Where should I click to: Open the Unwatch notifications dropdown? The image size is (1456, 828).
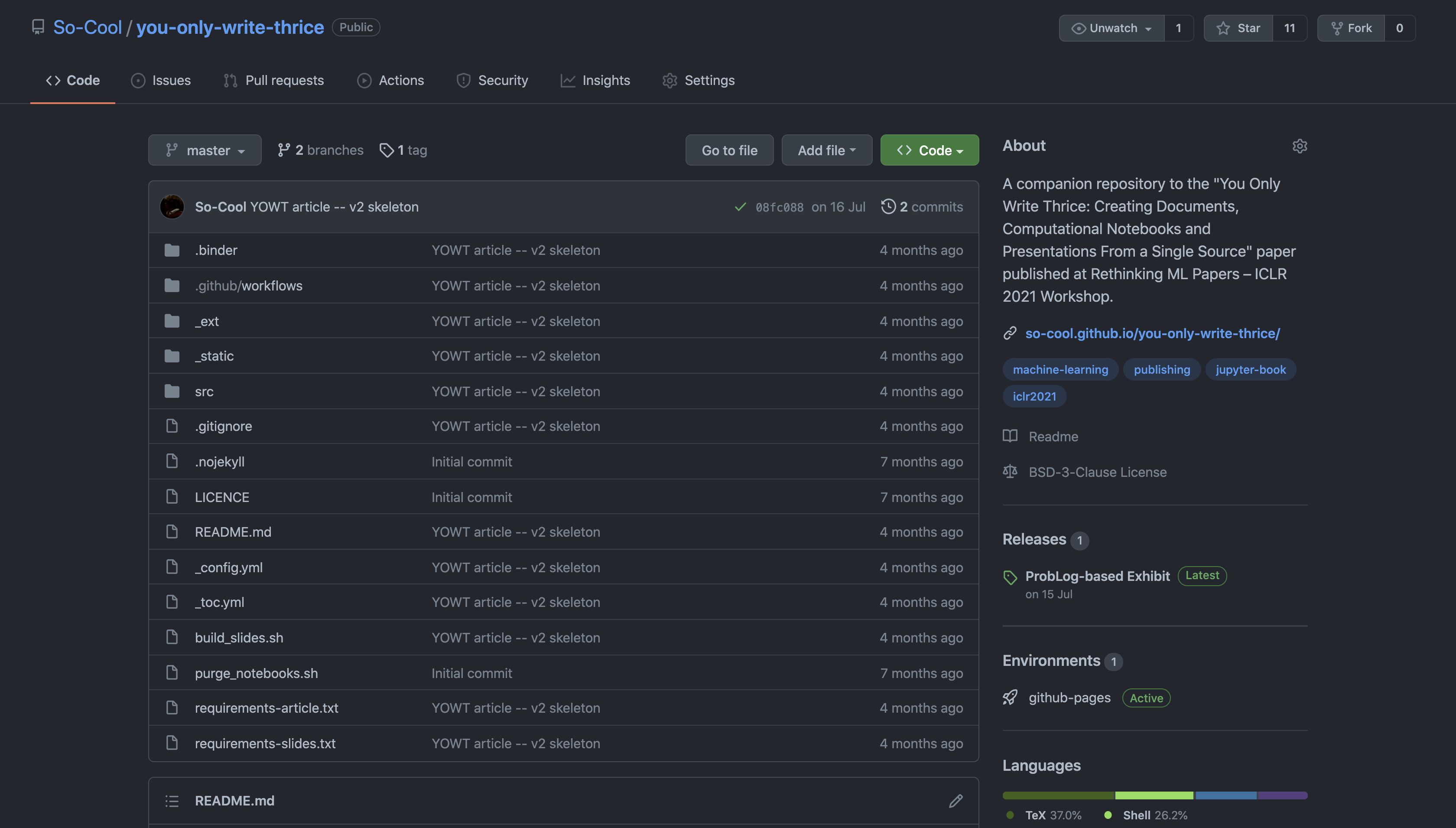click(x=1111, y=28)
